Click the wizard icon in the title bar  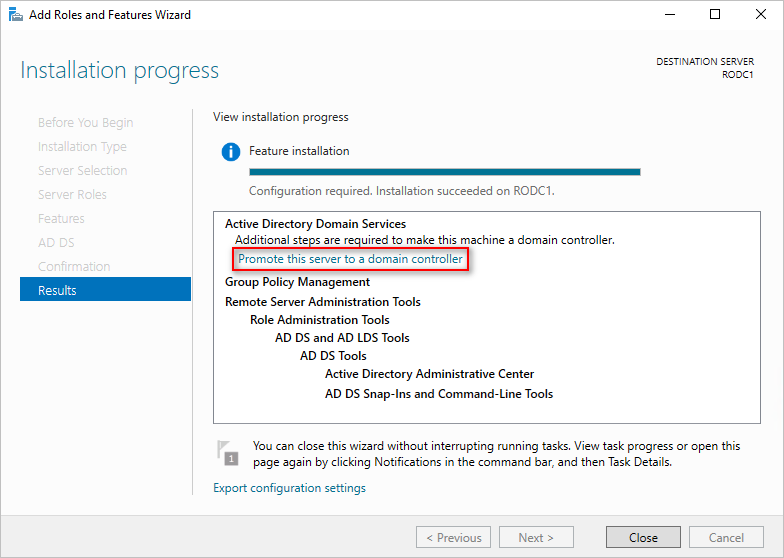[x=16, y=15]
